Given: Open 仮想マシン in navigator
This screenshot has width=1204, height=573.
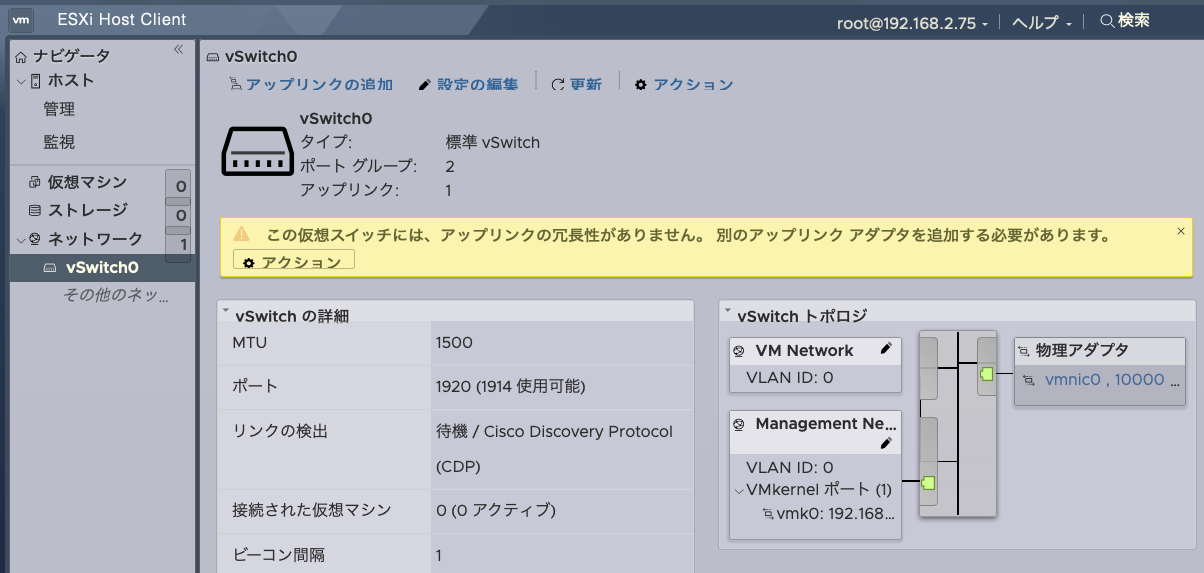Looking at the screenshot, I should (x=87, y=182).
